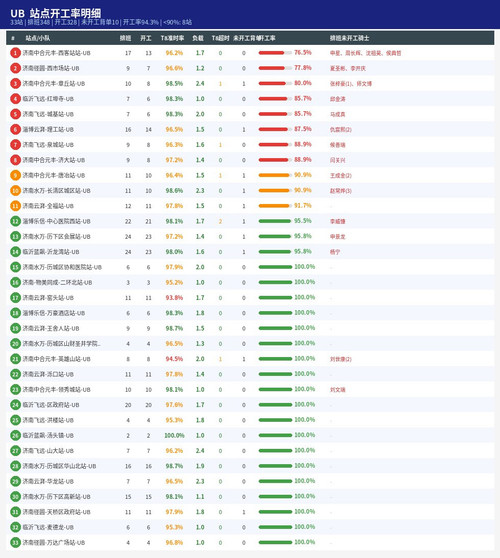
Task: Click the started count 14 in row 6
Action: (x=148, y=130)
